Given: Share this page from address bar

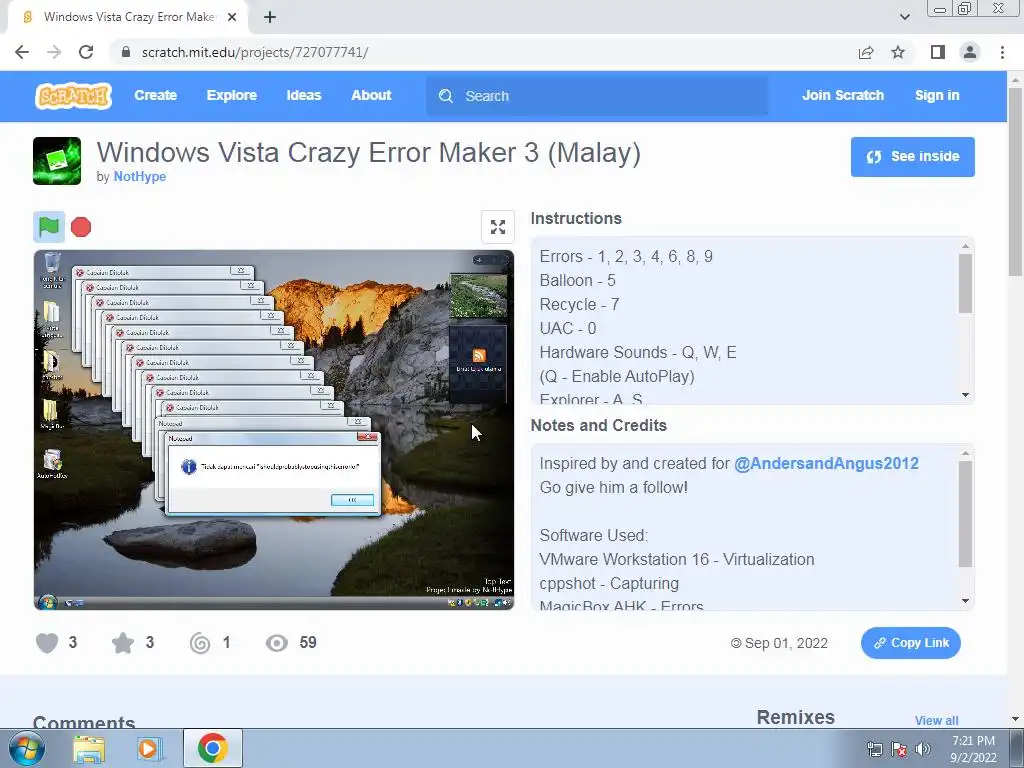Looking at the screenshot, I should coord(866,52).
